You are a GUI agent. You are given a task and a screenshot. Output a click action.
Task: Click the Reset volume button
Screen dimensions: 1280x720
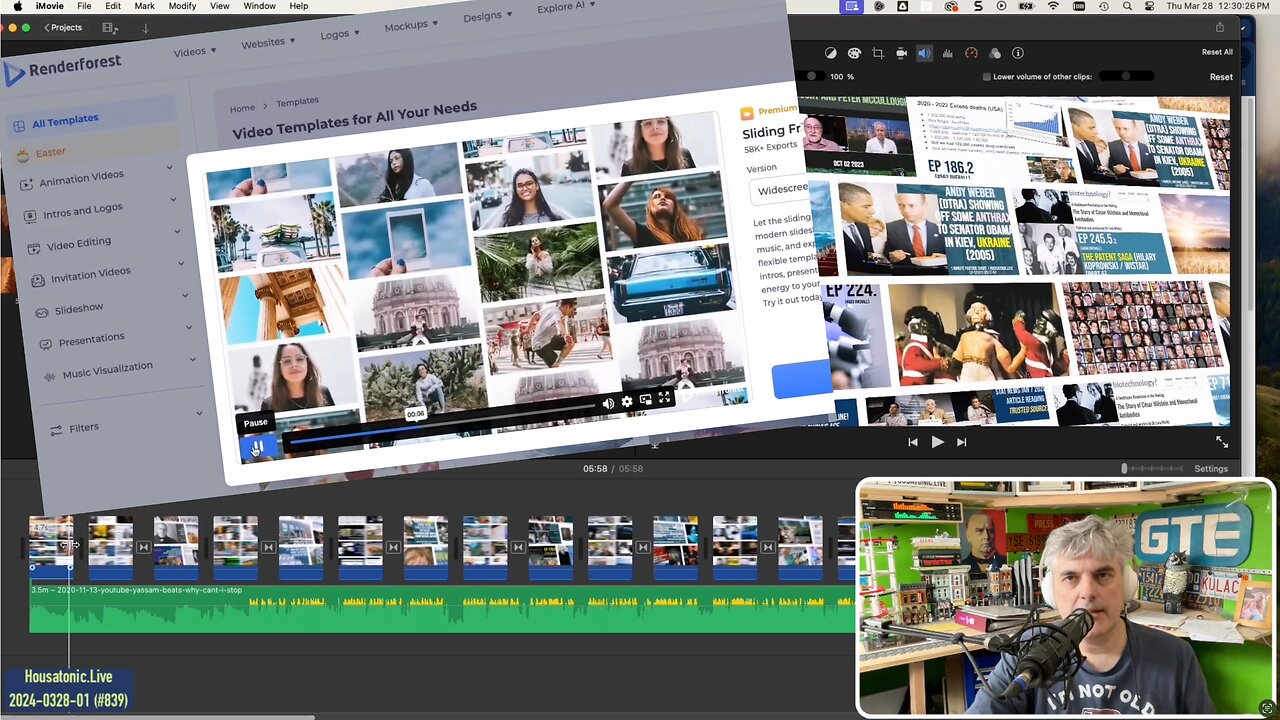[x=1221, y=77]
